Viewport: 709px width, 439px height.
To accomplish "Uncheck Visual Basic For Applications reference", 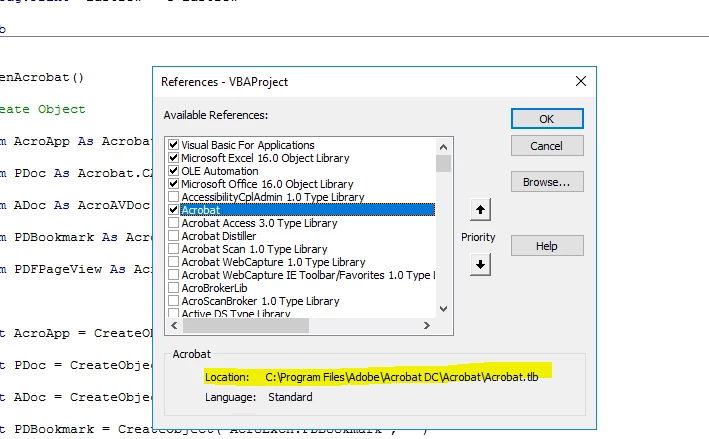I will (173, 145).
